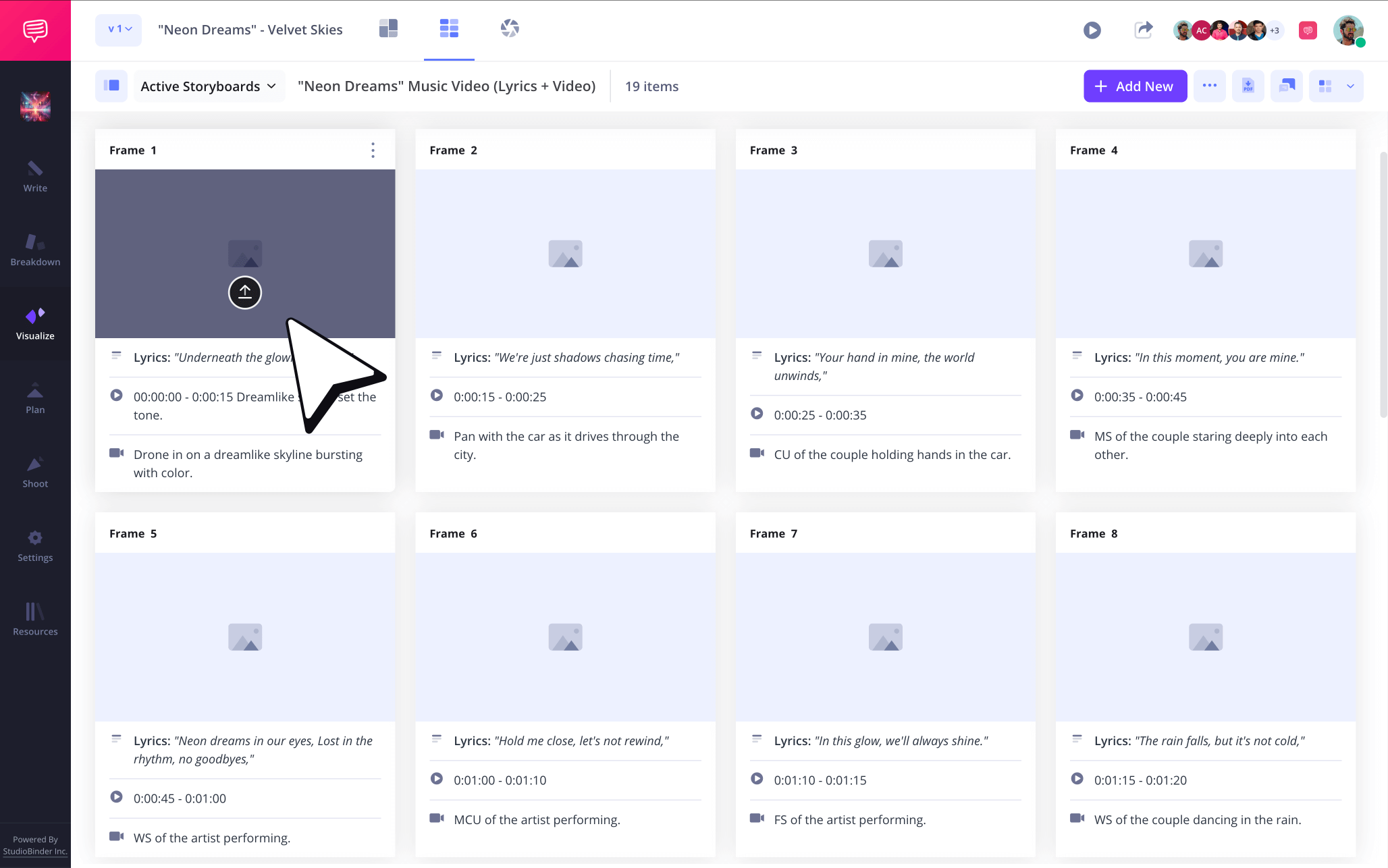Click the share icon in the top bar
The height and width of the screenshot is (868, 1388).
pos(1144,30)
